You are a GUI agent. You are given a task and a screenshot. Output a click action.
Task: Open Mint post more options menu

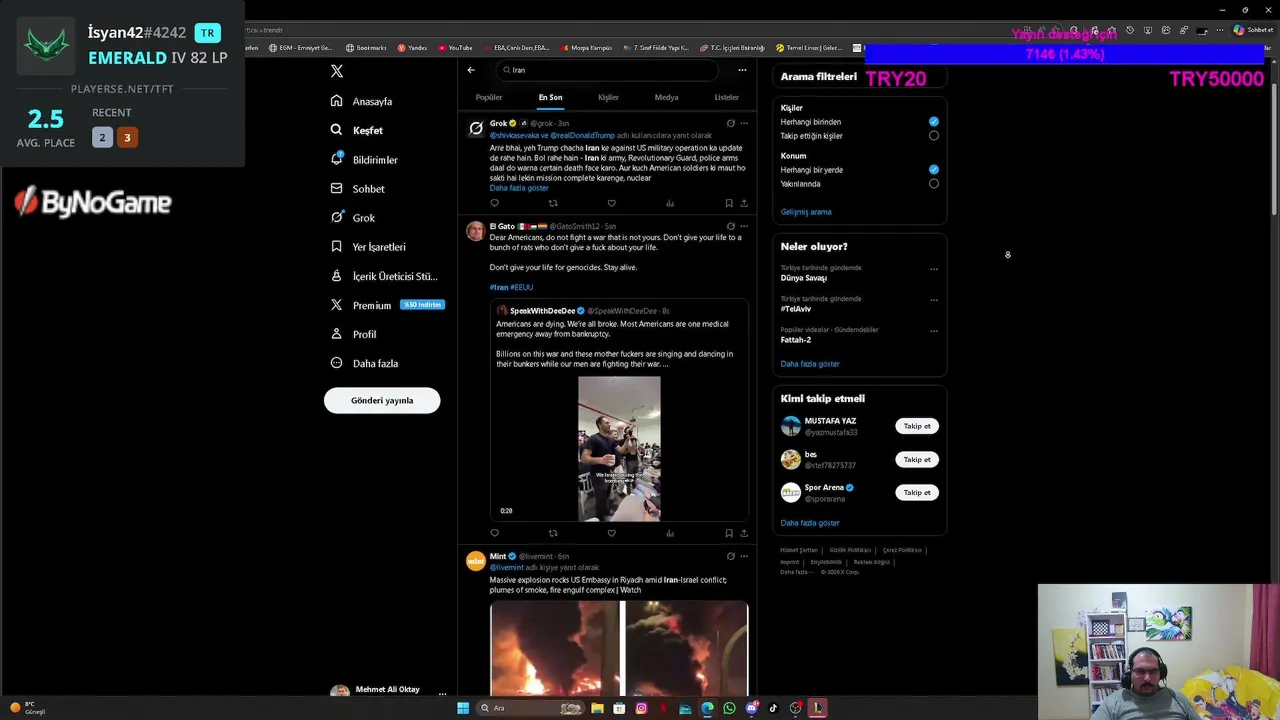pyautogui.click(x=744, y=556)
